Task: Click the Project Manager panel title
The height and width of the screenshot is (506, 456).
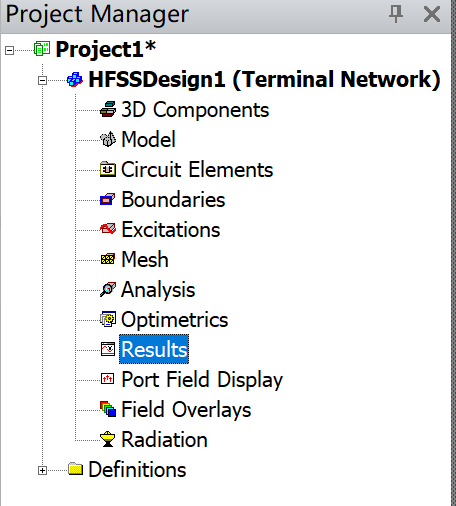Action: (97, 15)
